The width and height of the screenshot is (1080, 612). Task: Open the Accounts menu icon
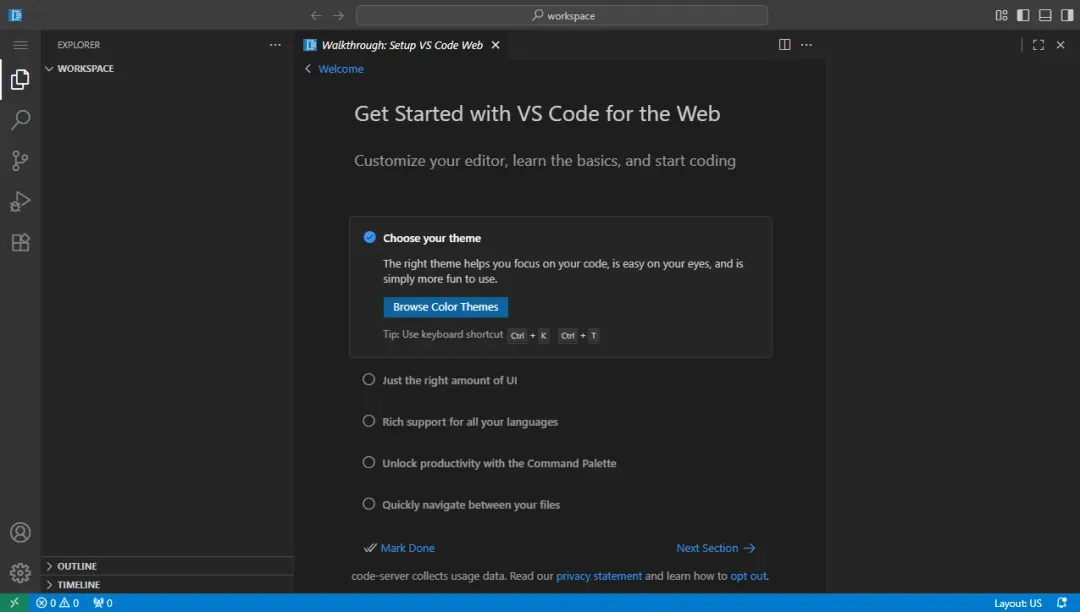[x=20, y=533]
